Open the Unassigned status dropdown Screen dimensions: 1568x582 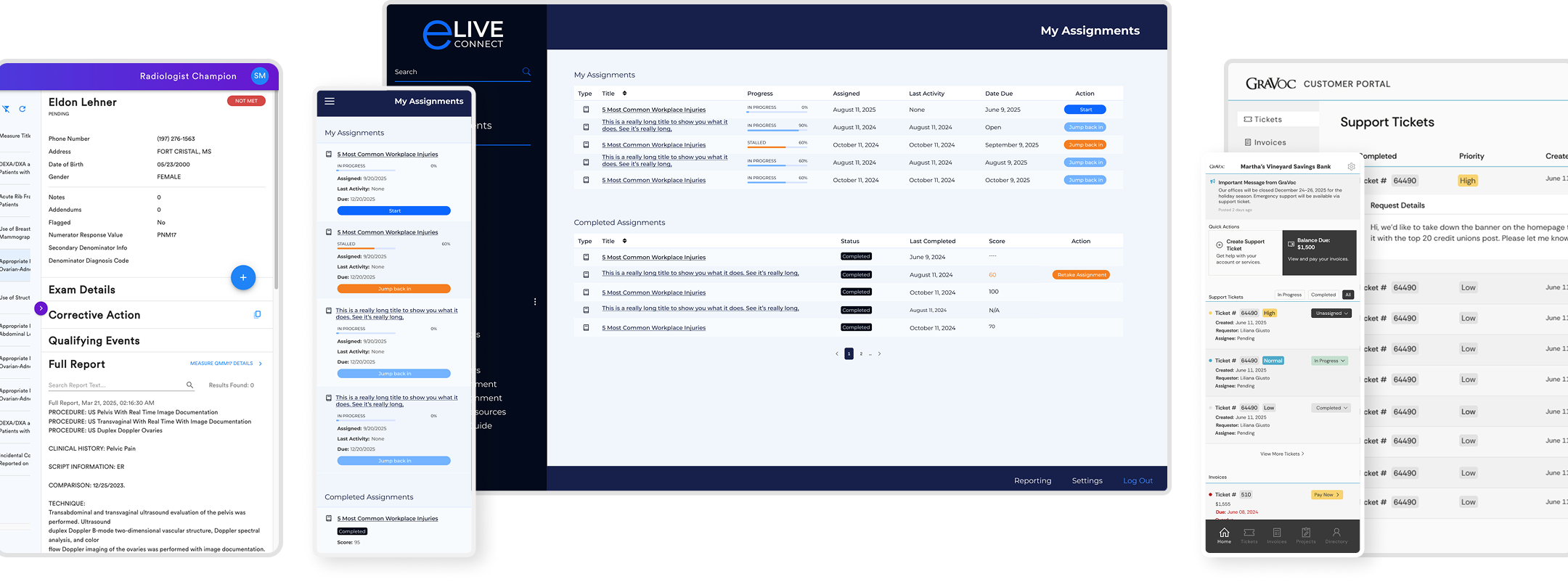1331,313
